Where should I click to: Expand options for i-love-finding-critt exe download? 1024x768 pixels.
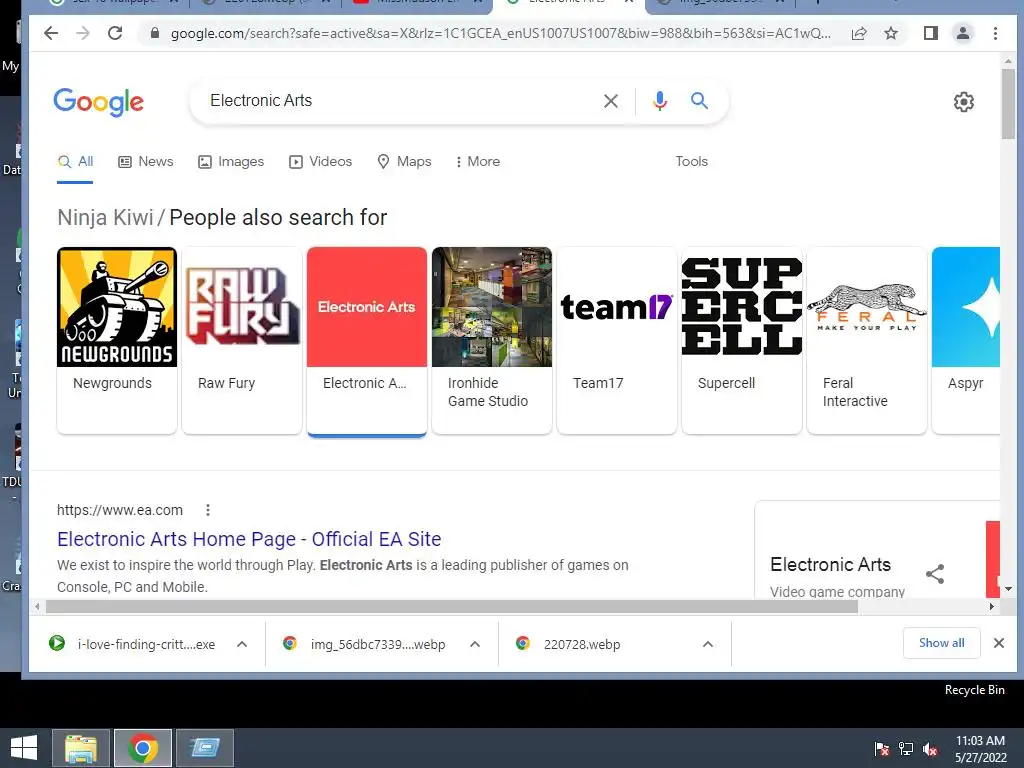(x=242, y=644)
